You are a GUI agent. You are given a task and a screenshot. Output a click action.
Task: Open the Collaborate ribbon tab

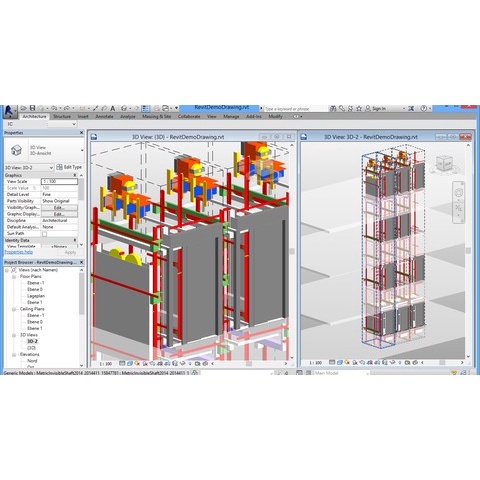click(x=189, y=116)
